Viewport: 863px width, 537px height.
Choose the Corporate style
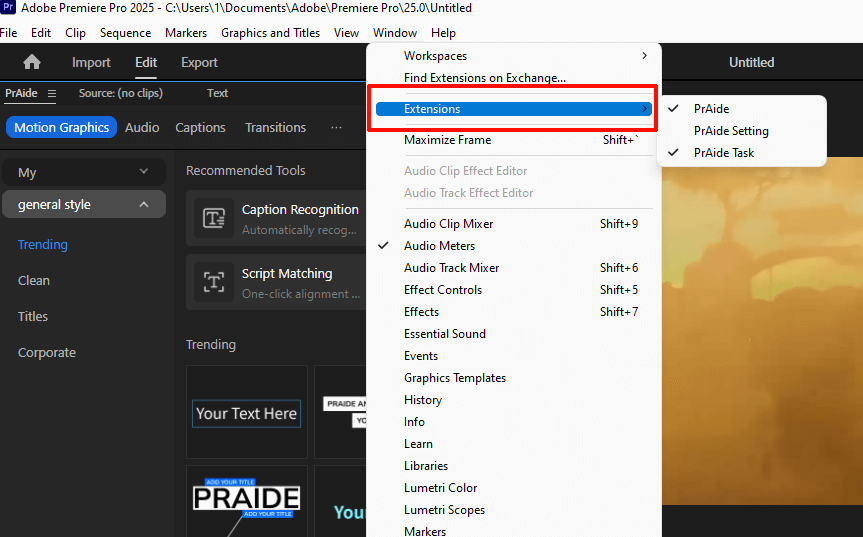pyautogui.click(x=47, y=353)
